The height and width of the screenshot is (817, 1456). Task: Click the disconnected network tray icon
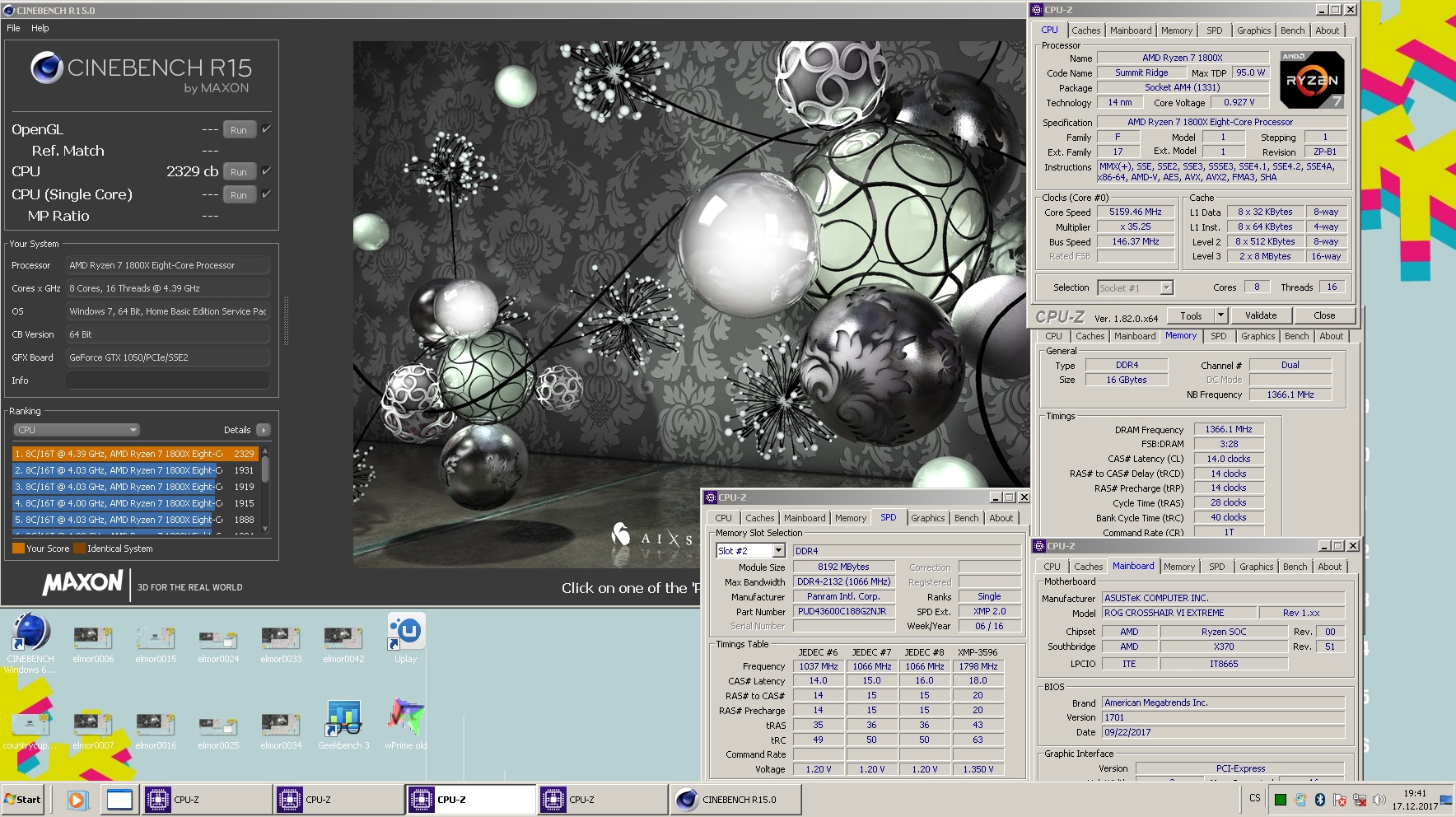(1360, 800)
